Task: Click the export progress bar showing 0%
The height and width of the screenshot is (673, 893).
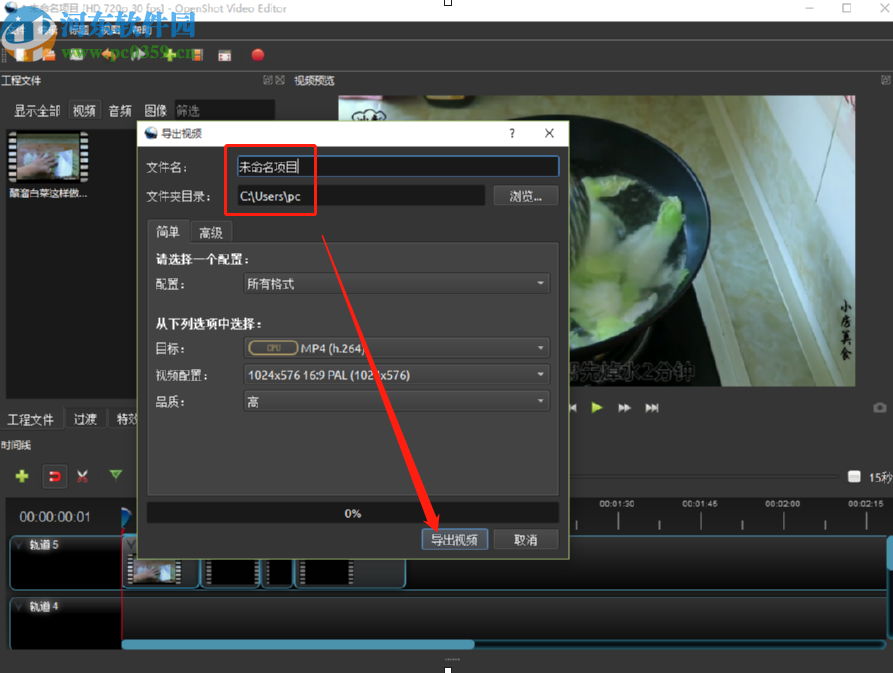Action: 352,513
